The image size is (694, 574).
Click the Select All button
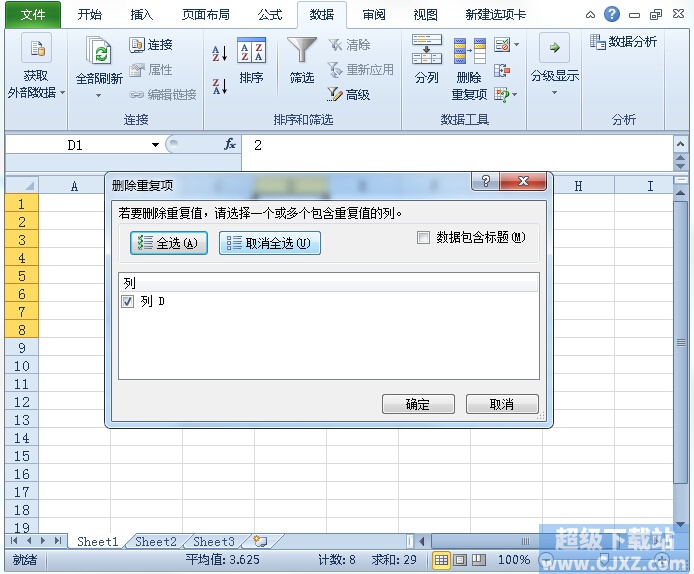(x=169, y=243)
